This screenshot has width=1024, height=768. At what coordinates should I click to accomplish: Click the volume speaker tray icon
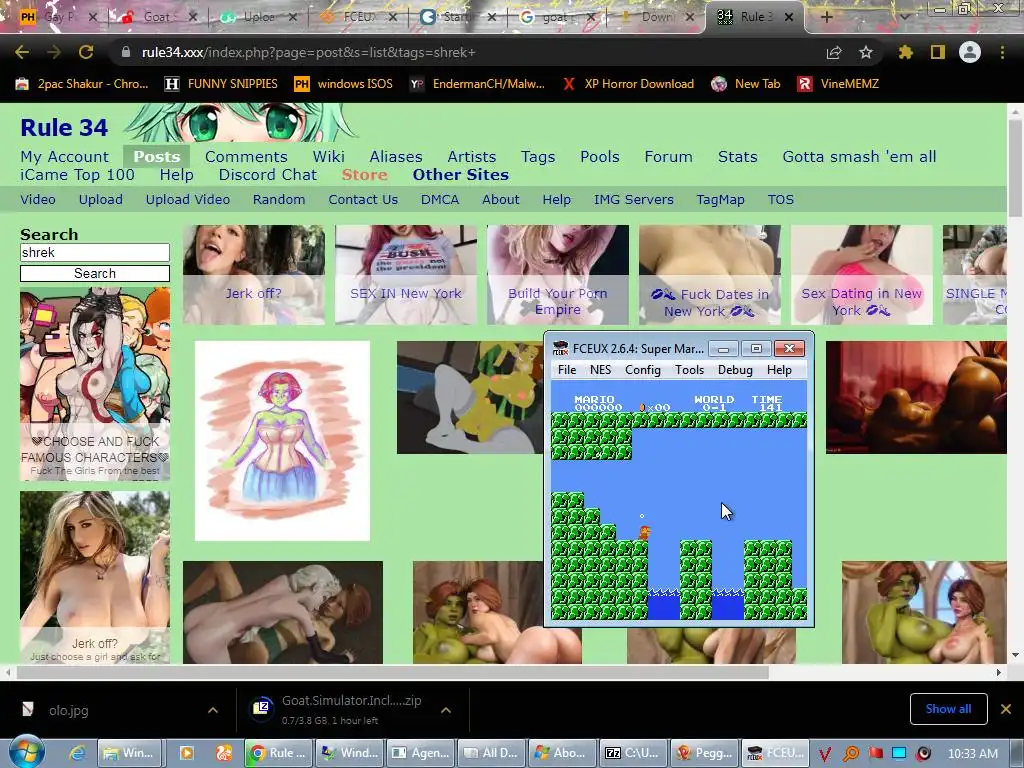click(x=923, y=754)
